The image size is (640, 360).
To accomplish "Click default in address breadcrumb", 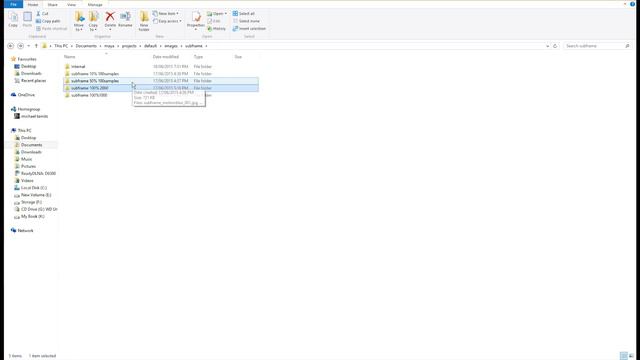I will coord(150,46).
